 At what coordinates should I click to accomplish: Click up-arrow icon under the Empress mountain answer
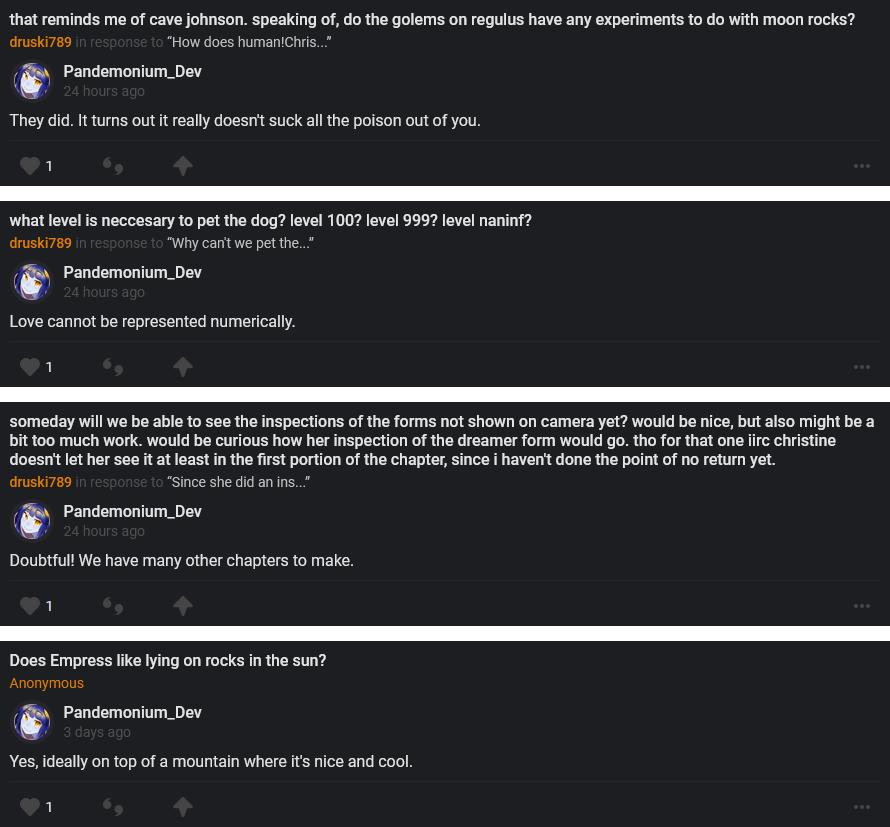pyautogui.click(x=182, y=806)
